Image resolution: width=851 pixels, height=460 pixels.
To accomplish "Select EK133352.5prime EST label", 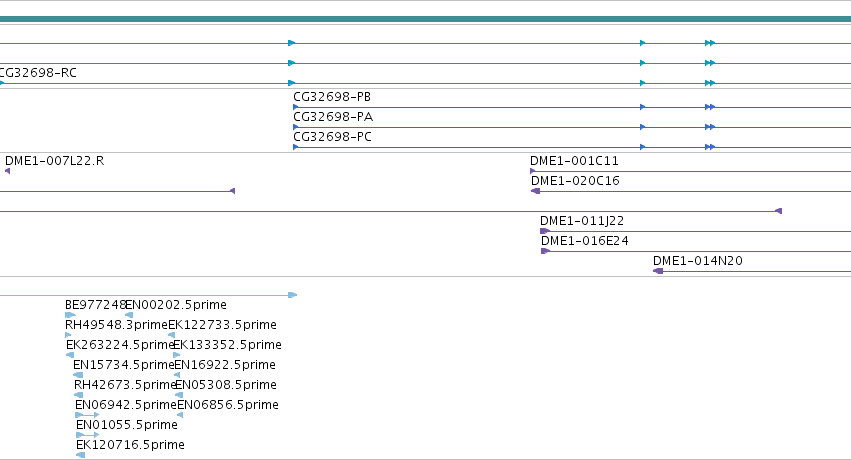I will point(227,345).
